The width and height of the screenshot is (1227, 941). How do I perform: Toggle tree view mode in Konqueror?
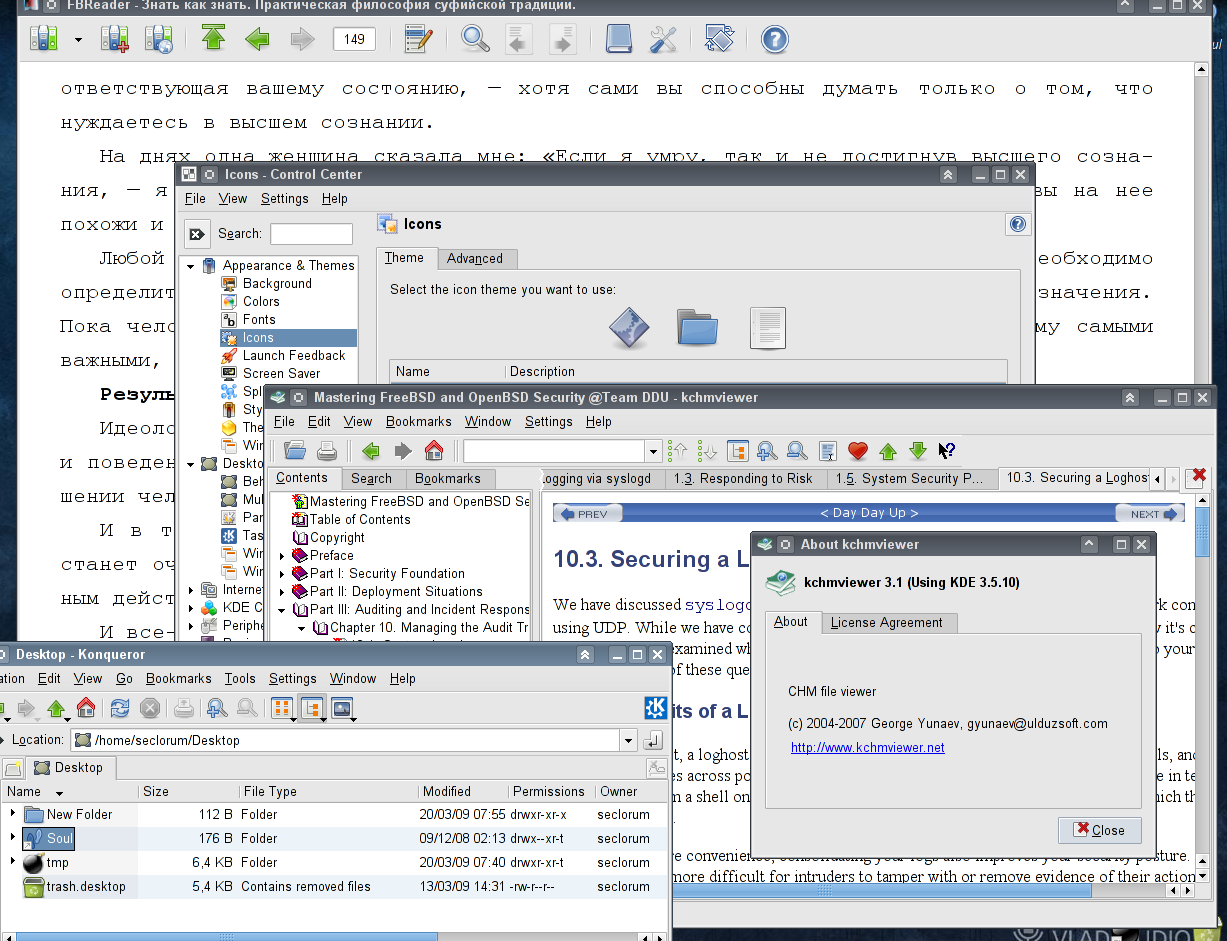point(312,708)
